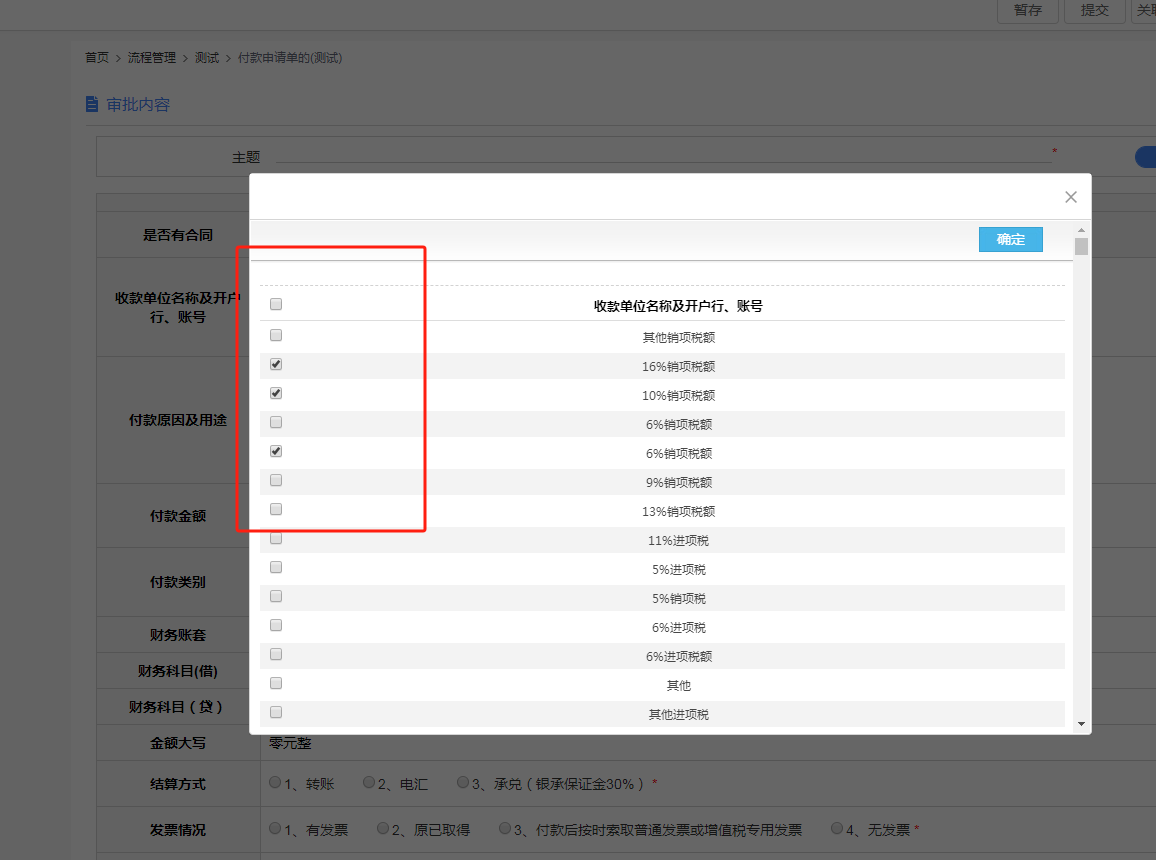Click the dialog scrollbar down arrow

point(1081,724)
